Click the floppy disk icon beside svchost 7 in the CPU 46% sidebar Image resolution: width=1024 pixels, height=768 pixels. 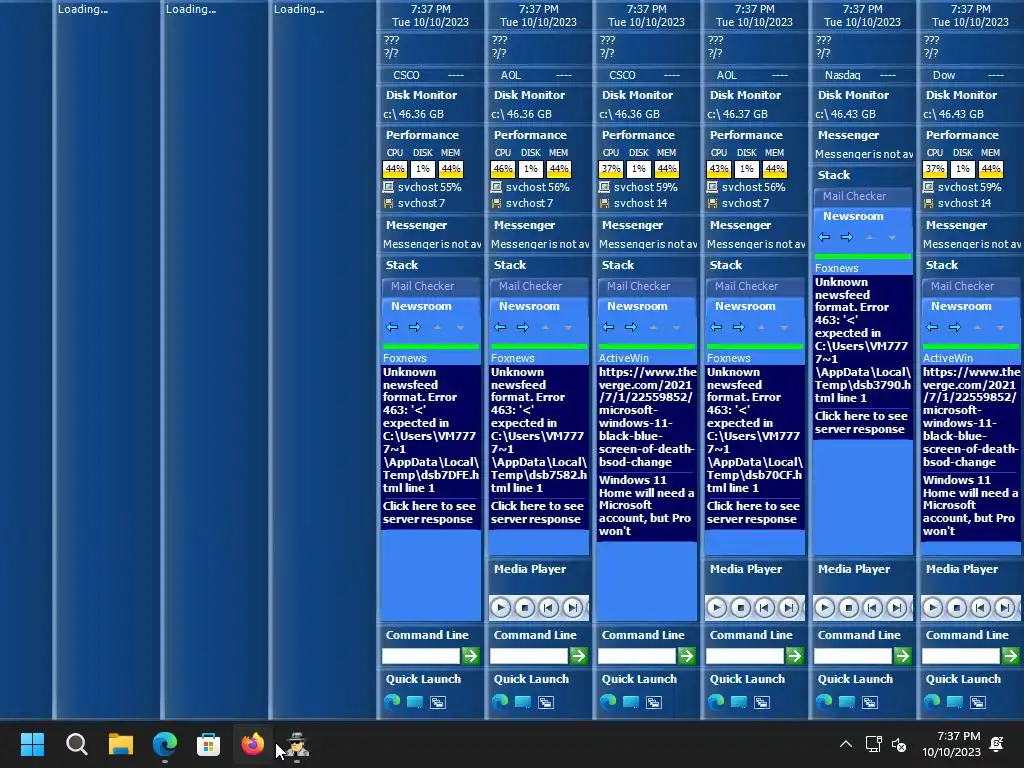pos(496,203)
